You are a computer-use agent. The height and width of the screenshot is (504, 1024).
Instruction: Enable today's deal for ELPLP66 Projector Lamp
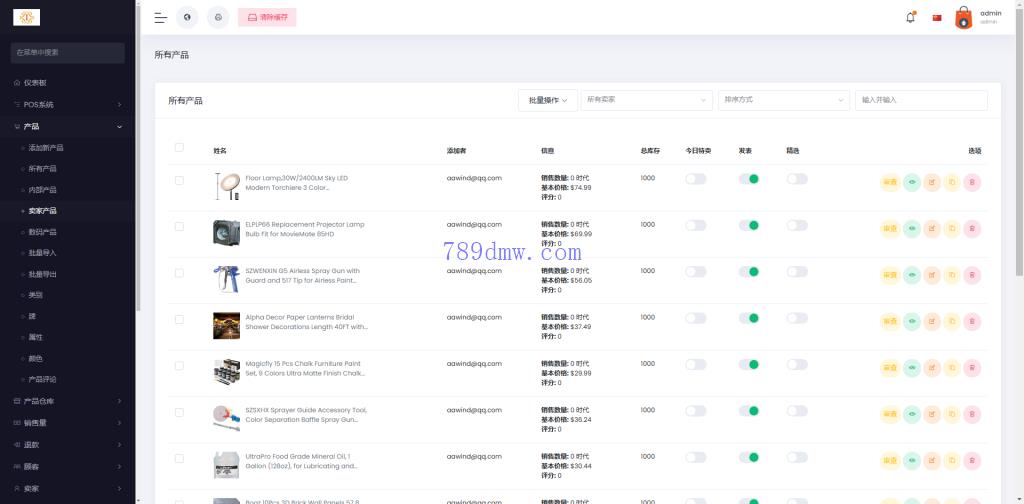click(695, 225)
